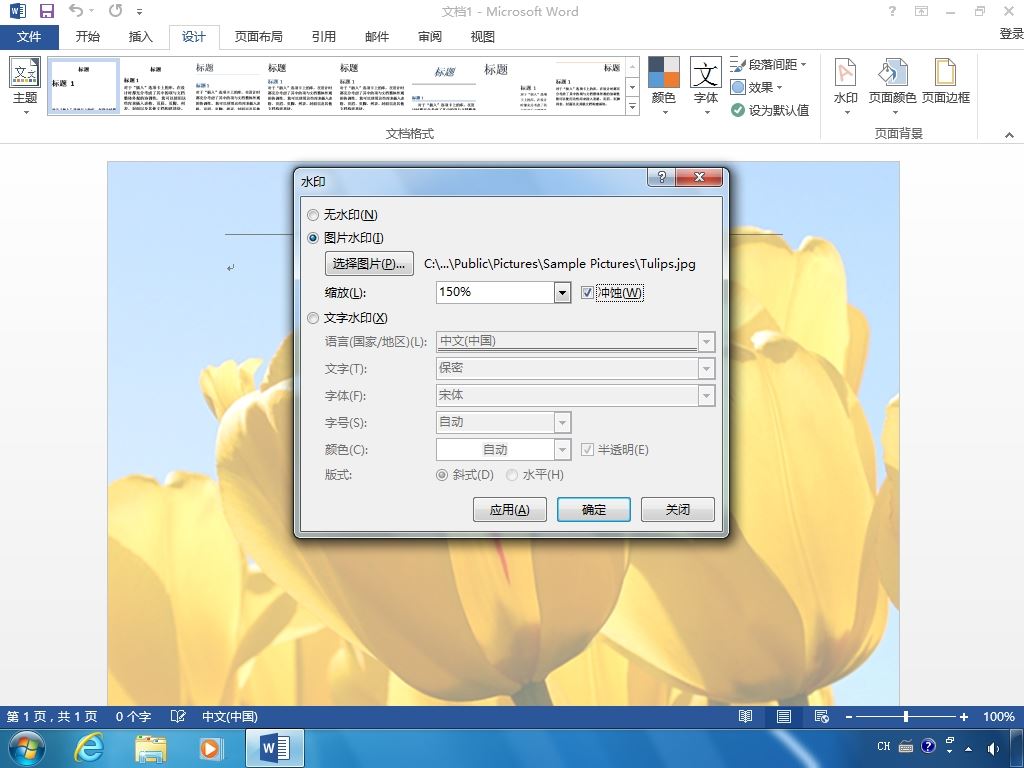Click the Scale value field showing 150%
Screen dimensions: 1024x768
pos(495,293)
